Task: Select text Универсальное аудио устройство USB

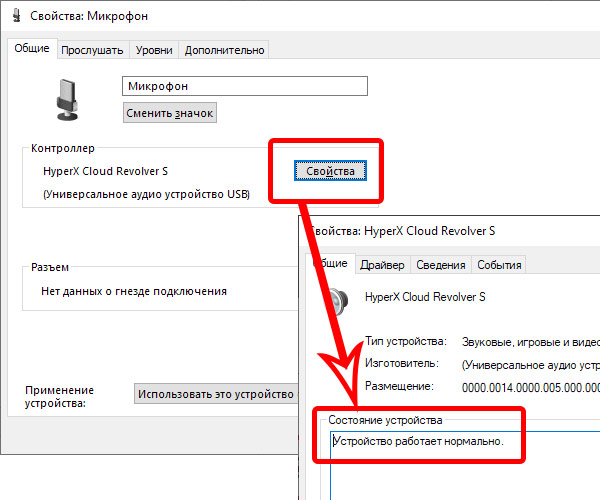Action: pyautogui.click(x=146, y=194)
